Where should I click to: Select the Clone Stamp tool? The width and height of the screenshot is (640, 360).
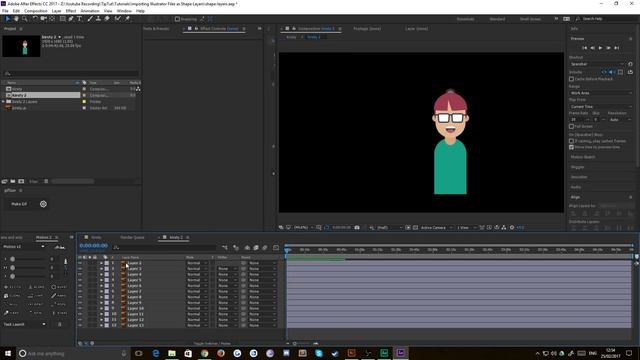98,19
